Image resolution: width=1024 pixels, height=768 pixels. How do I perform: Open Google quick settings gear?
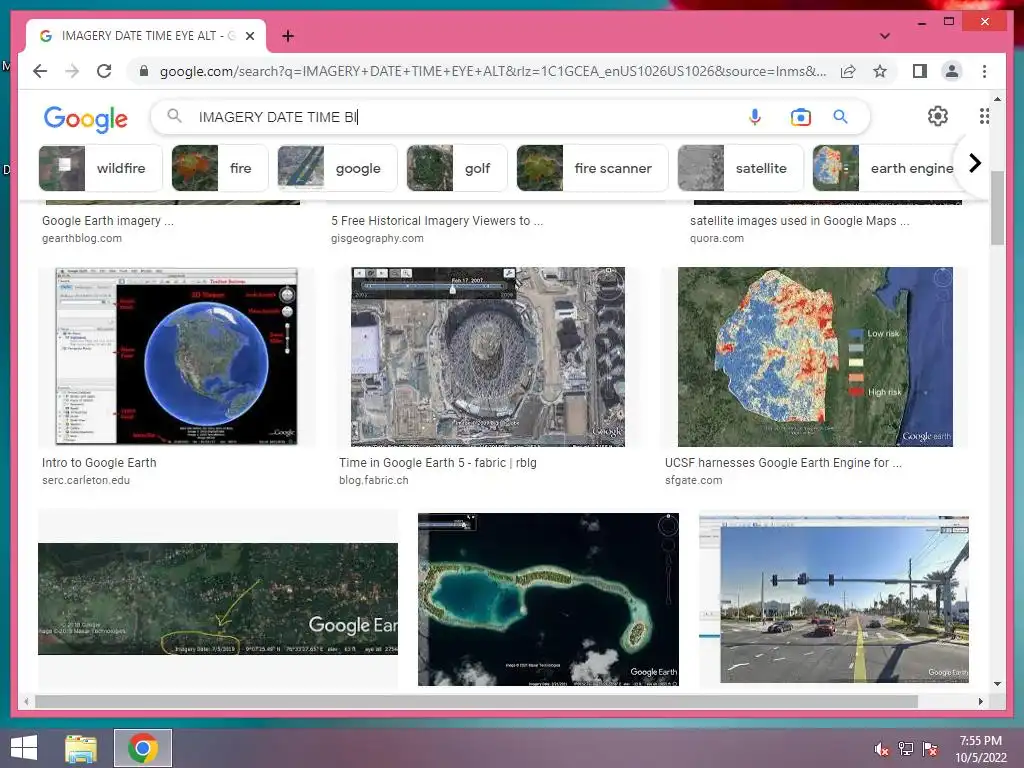(x=938, y=116)
